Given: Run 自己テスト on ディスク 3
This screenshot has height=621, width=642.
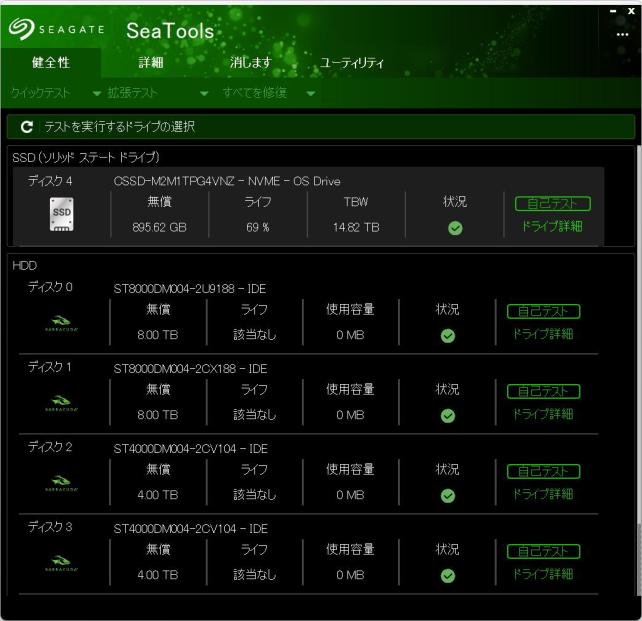Looking at the screenshot, I should [x=543, y=551].
